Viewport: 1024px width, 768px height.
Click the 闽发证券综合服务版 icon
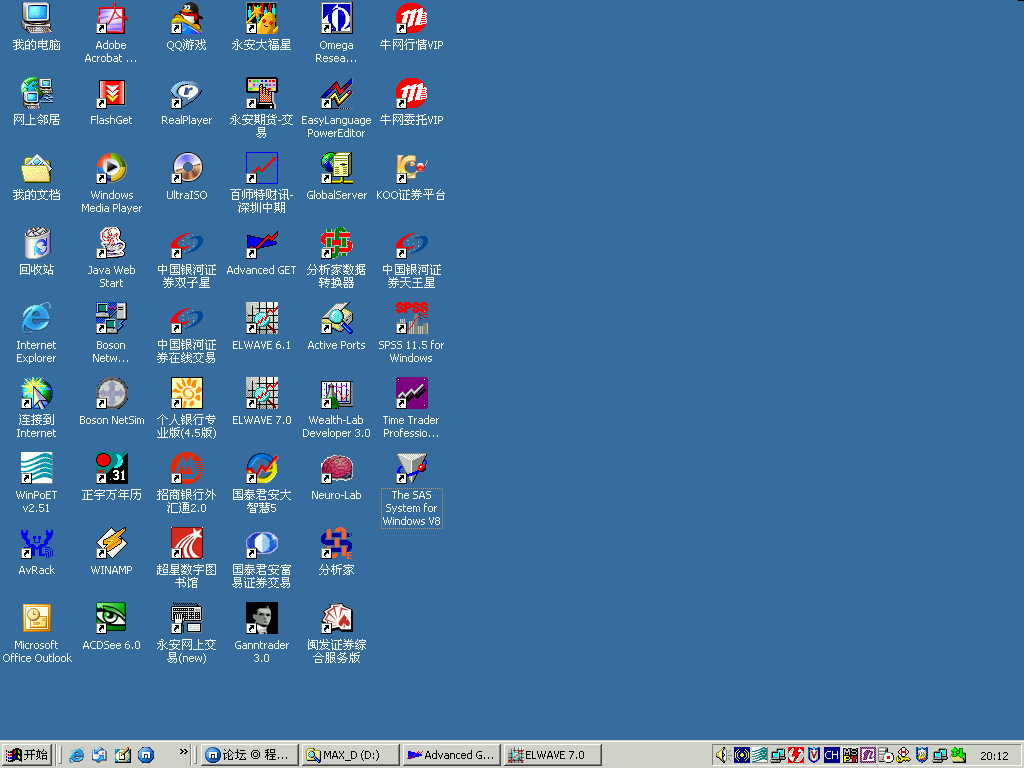(336, 619)
